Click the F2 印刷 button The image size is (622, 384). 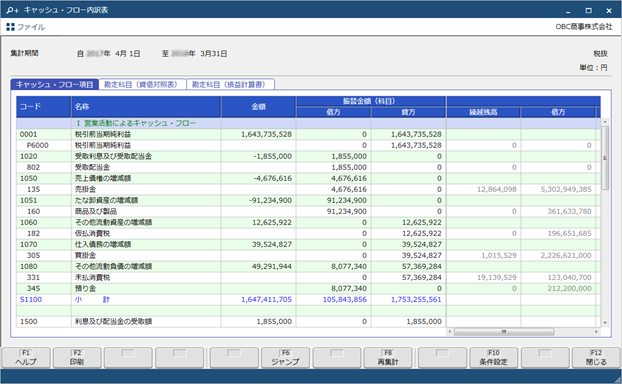pyautogui.click(x=77, y=357)
